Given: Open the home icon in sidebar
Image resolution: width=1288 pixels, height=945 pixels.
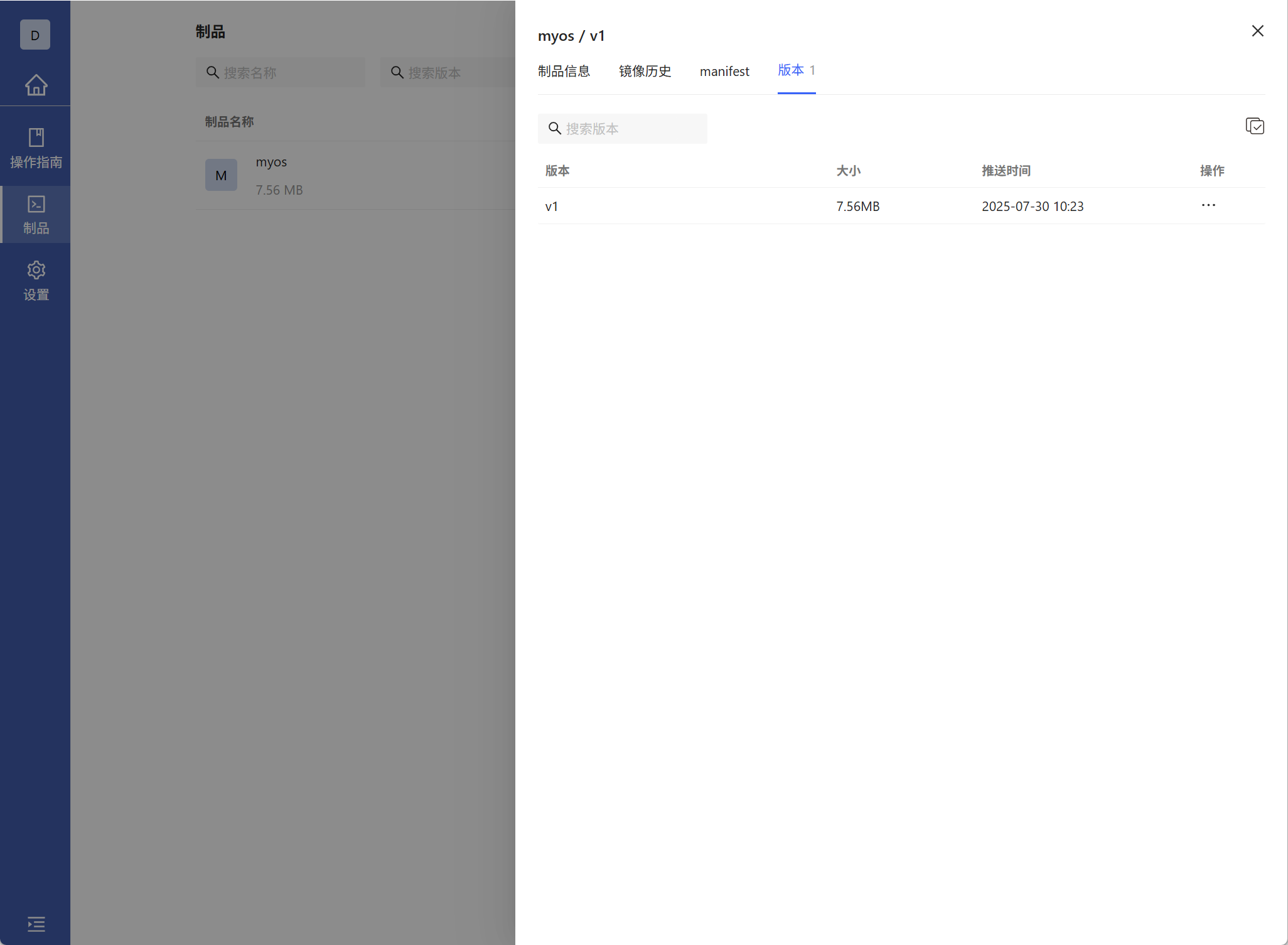Looking at the screenshot, I should [x=36, y=85].
